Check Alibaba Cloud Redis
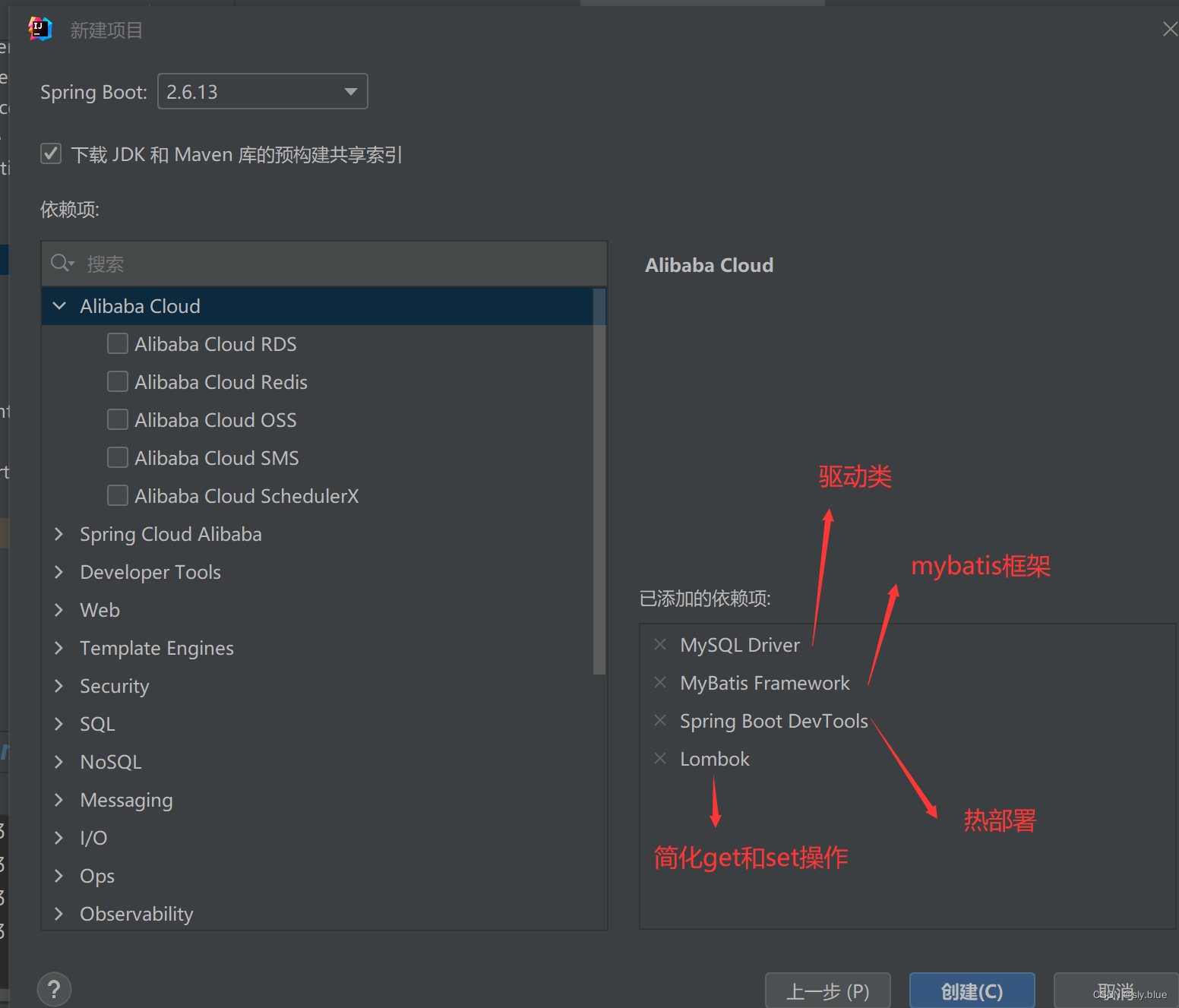The height and width of the screenshot is (1008, 1179). click(x=118, y=381)
